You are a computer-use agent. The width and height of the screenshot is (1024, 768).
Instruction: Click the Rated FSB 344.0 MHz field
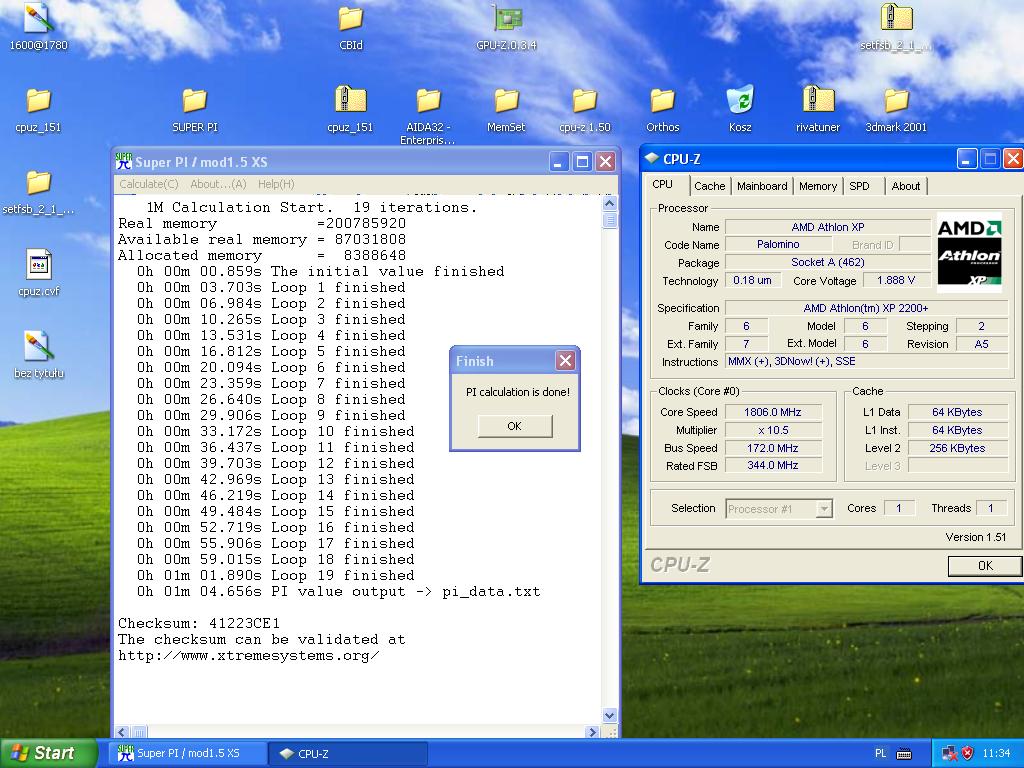click(x=773, y=466)
